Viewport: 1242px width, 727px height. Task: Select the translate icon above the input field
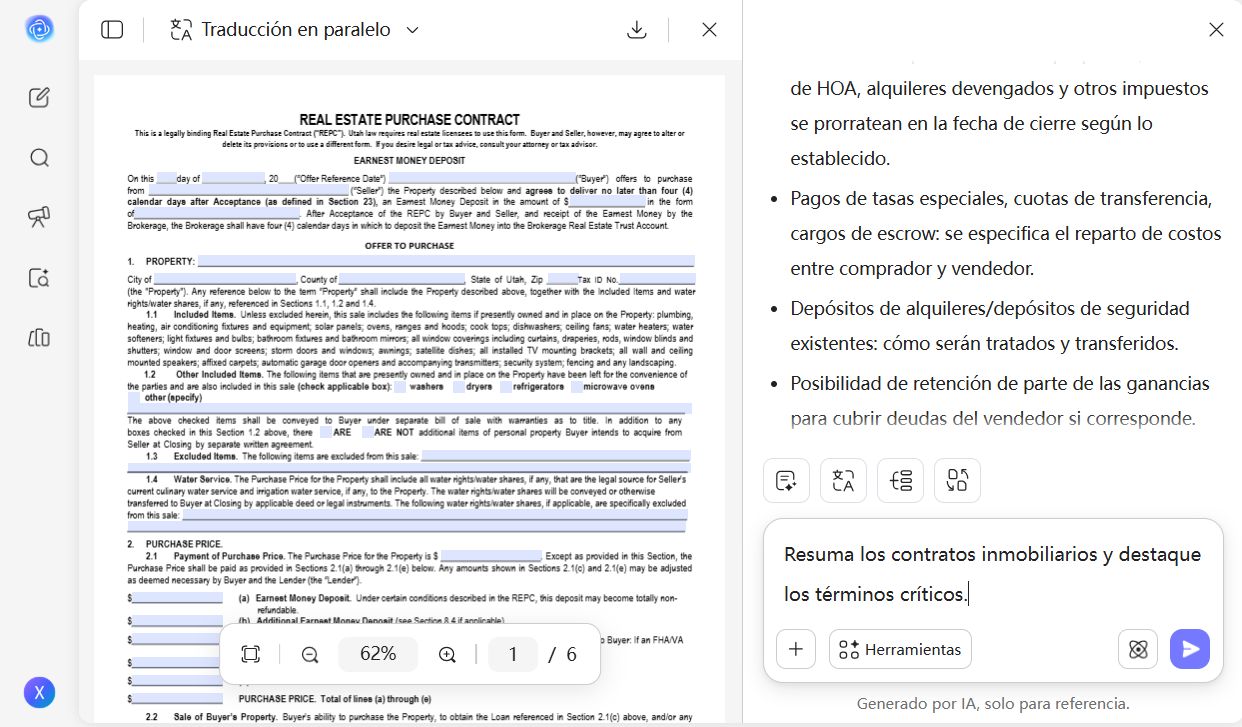click(x=843, y=480)
